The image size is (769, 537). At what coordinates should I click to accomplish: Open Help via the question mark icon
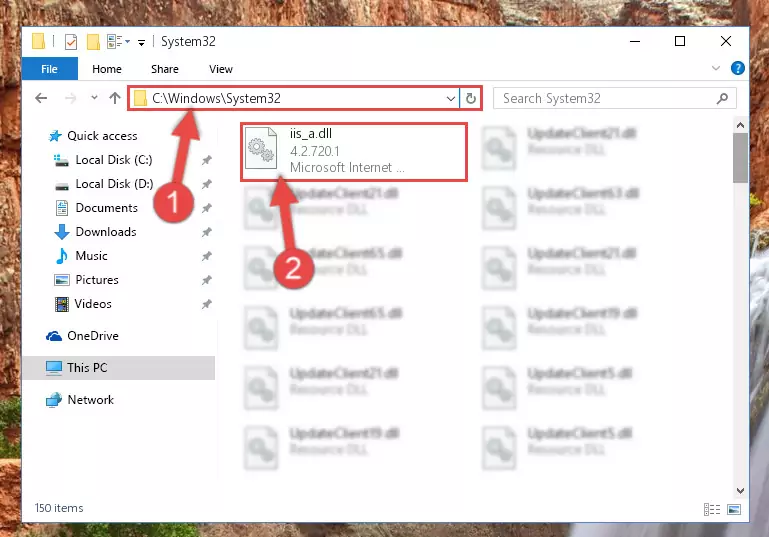click(737, 68)
